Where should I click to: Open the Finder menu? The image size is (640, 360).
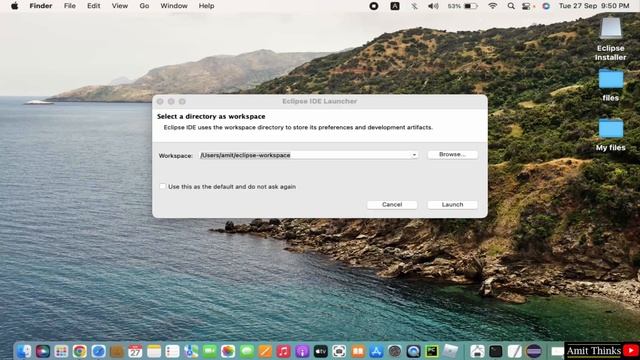point(41,6)
